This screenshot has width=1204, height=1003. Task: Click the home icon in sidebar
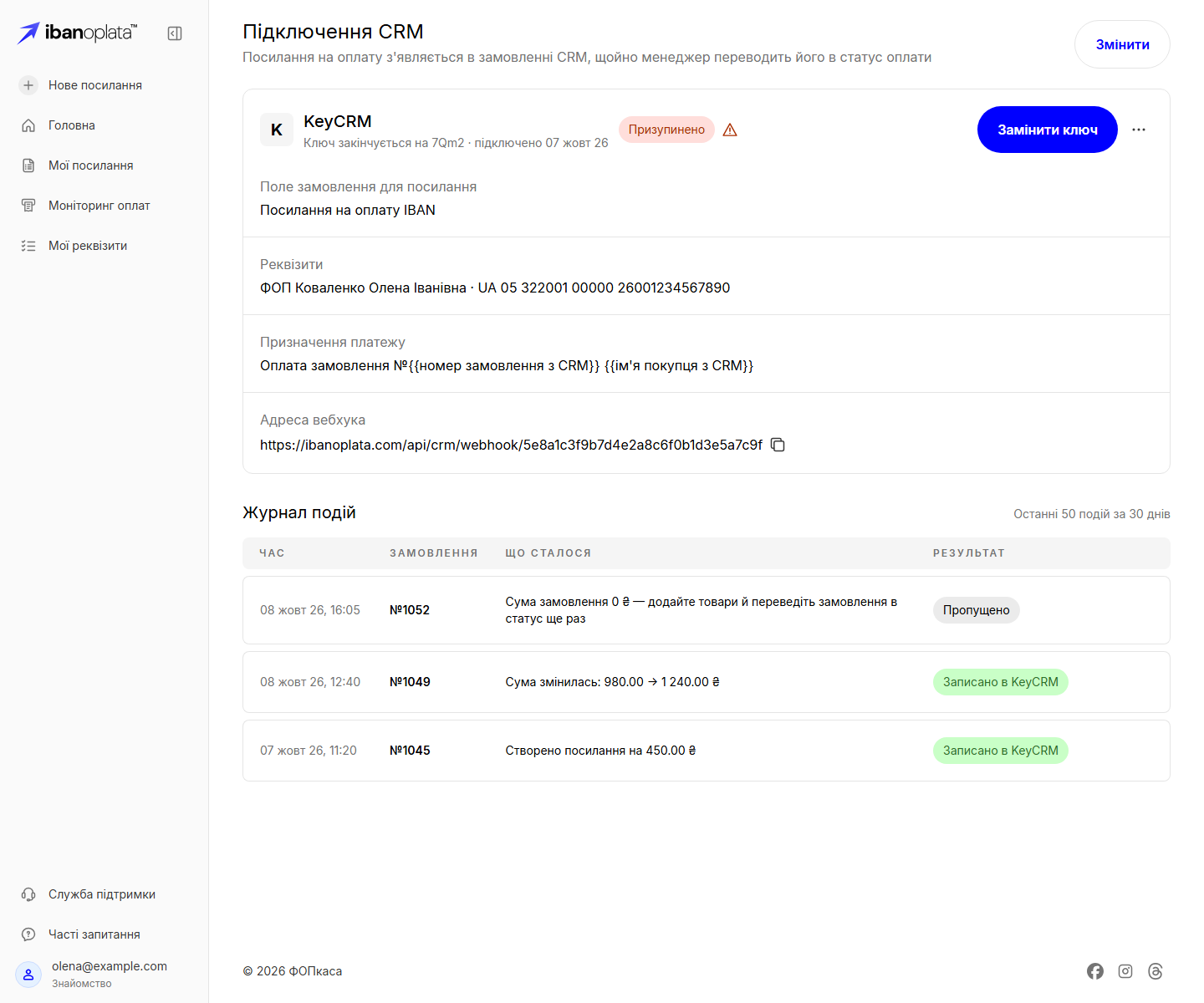point(28,125)
